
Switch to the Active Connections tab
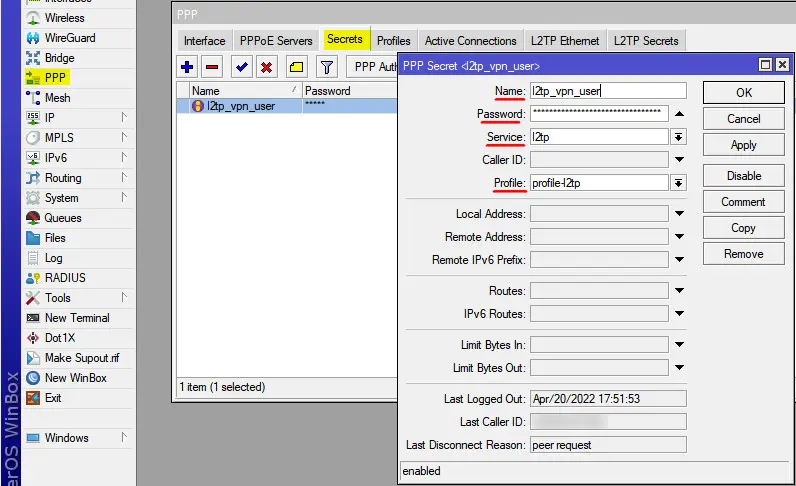(x=471, y=41)
